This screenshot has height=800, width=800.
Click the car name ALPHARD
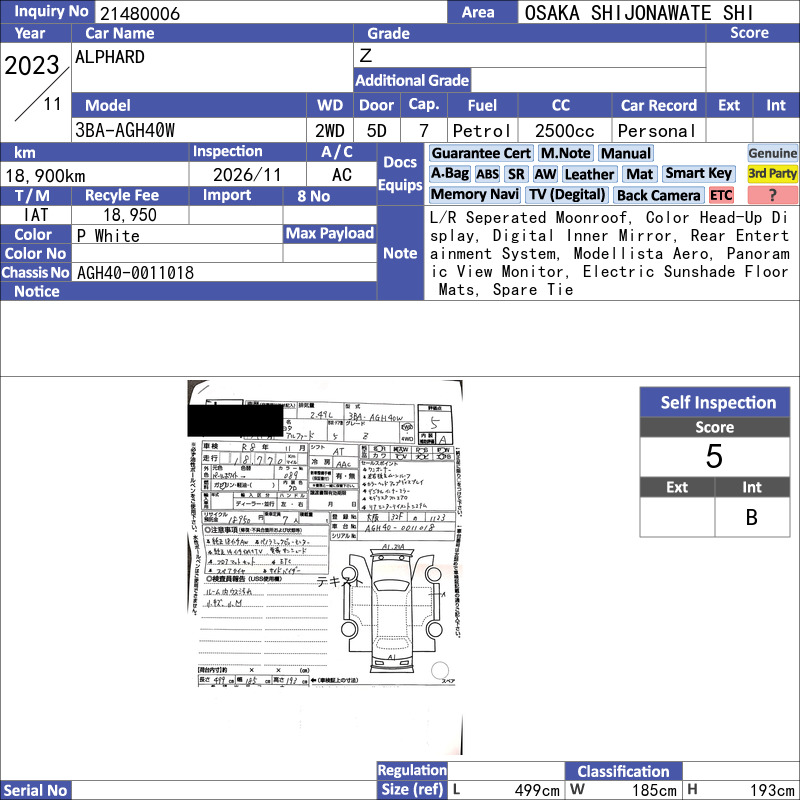tap(110, 57)
